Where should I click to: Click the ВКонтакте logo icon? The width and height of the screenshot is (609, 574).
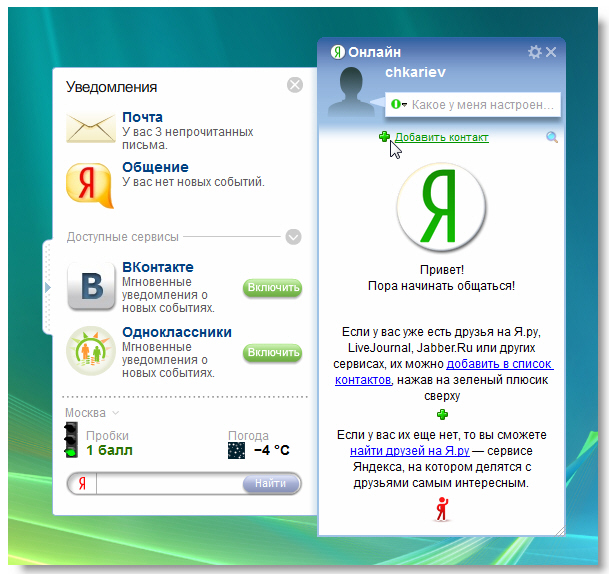coord(92,286)
